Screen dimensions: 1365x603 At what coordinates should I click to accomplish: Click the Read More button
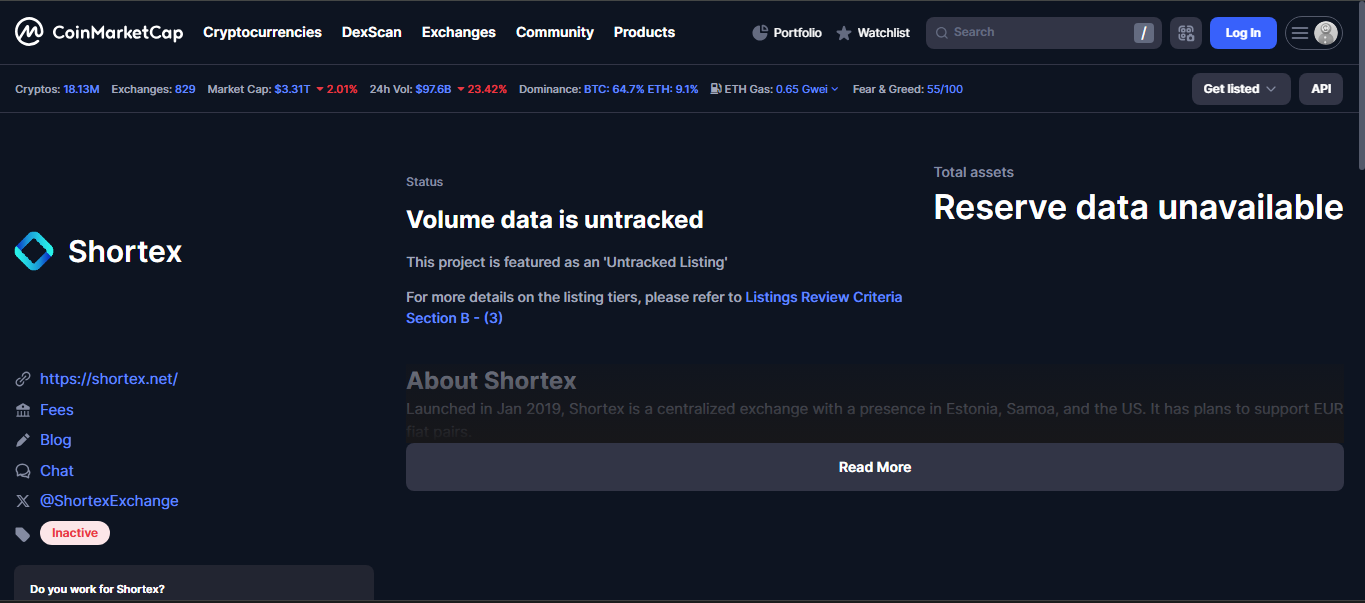(x=874, y=466)
